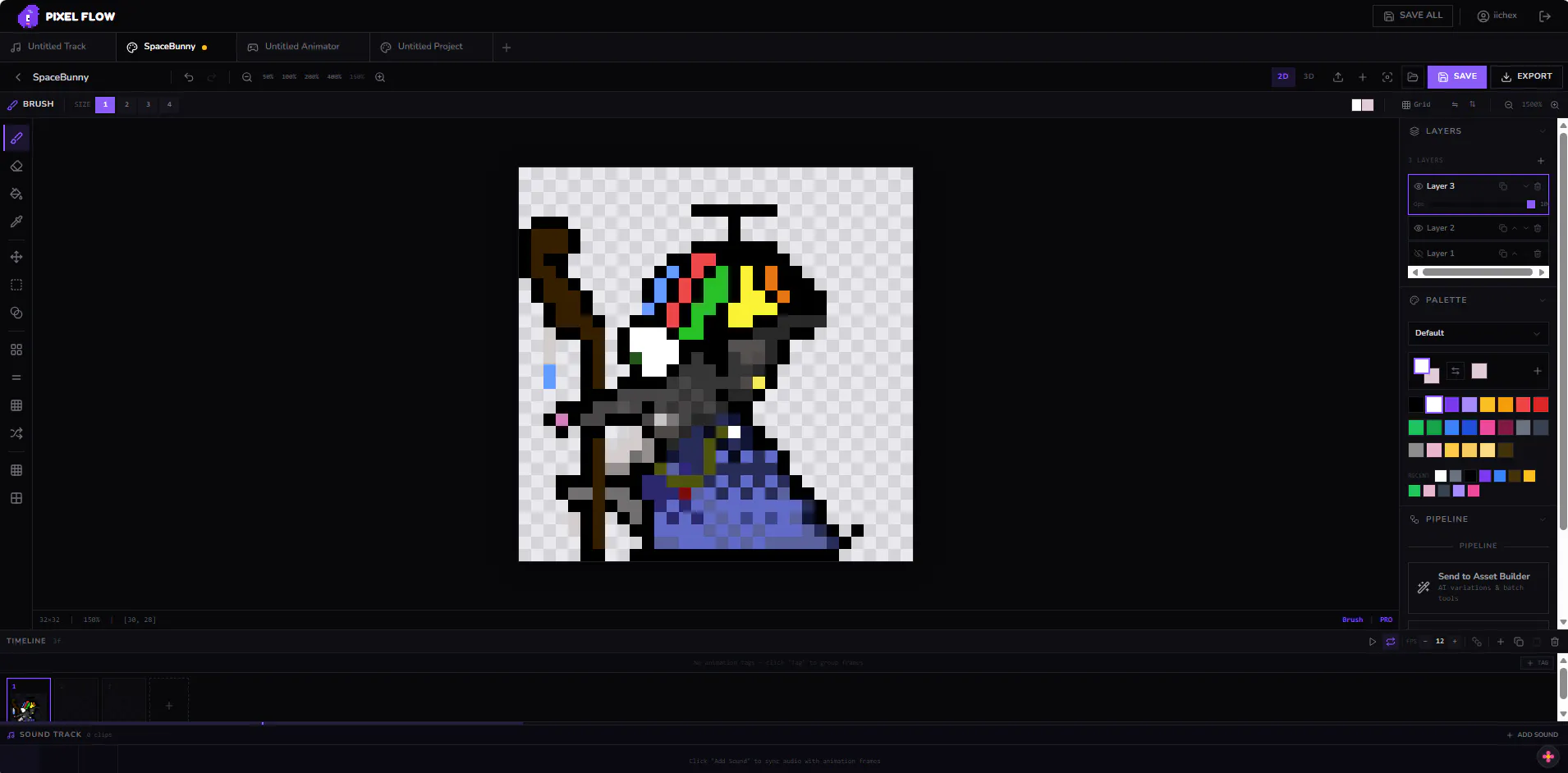Move Layer 1 up
Screen dimensions: 1568x773
[1515, 254]
